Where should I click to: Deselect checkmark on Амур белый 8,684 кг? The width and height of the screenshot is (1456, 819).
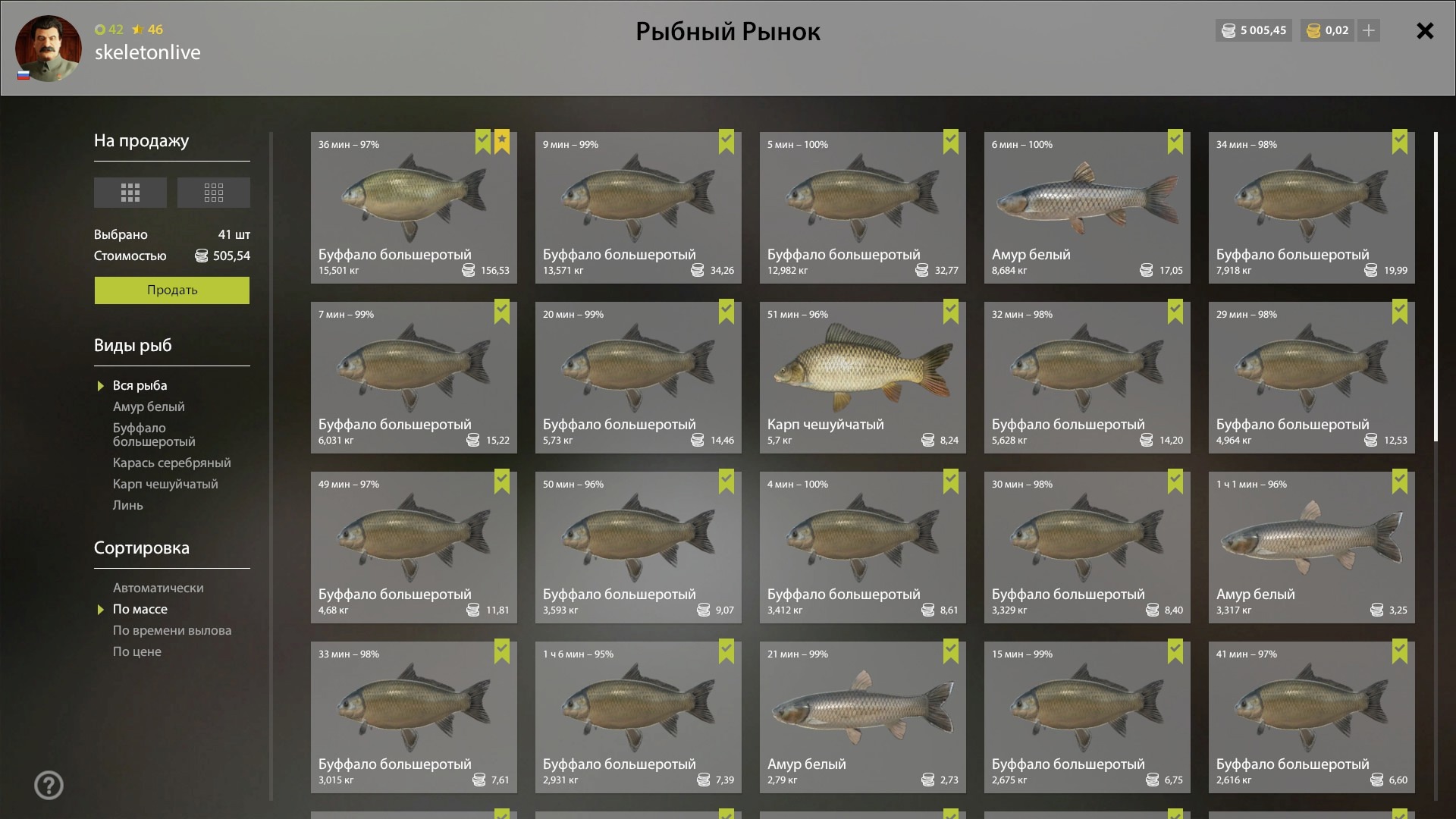1175,142
